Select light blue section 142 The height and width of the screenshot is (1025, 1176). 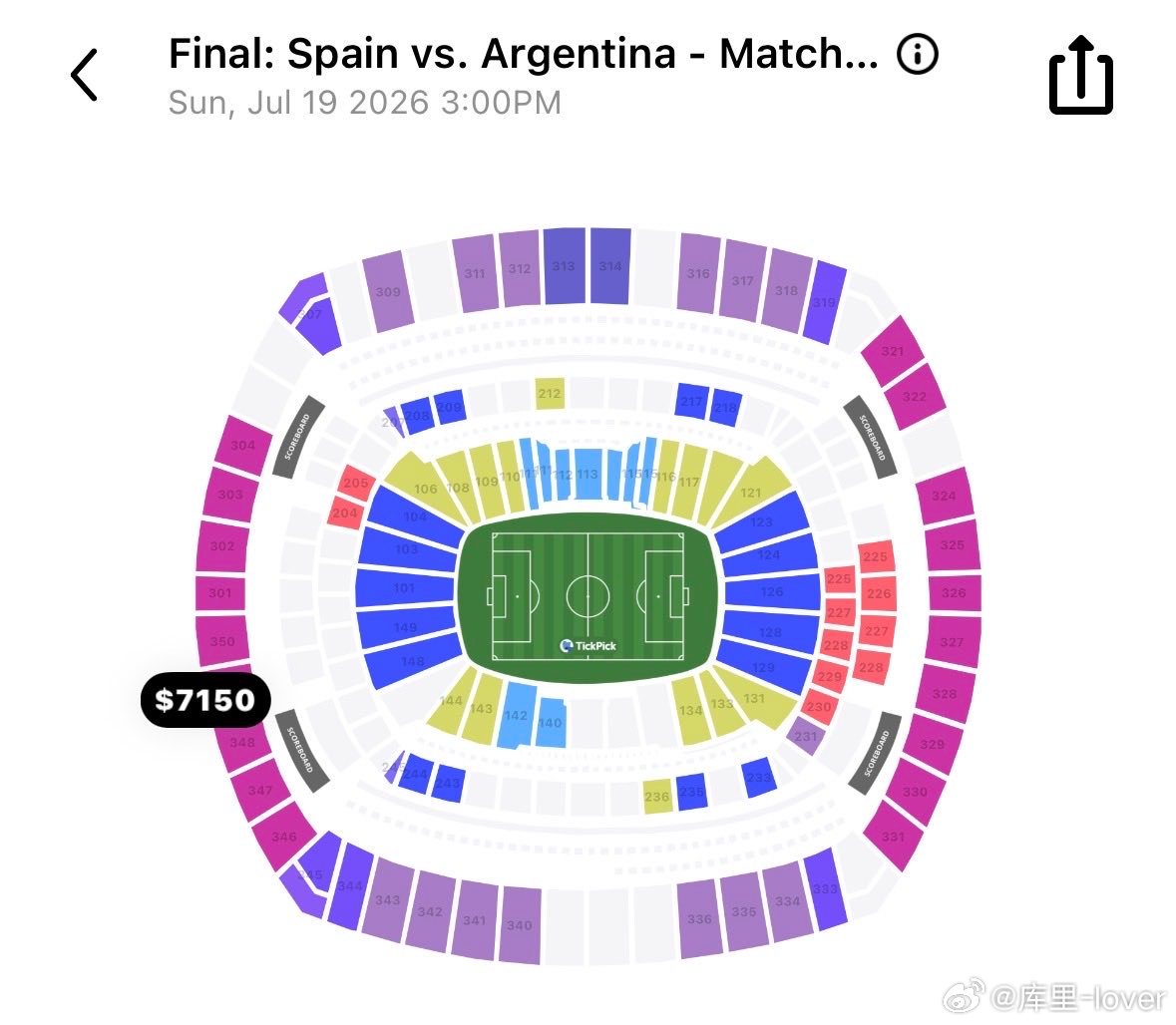[x=517, y=715]
